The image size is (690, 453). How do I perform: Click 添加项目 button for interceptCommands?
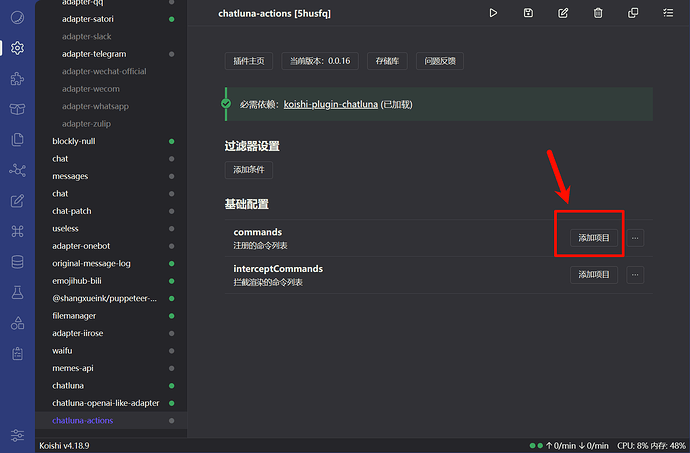click(x=594, y=275)
